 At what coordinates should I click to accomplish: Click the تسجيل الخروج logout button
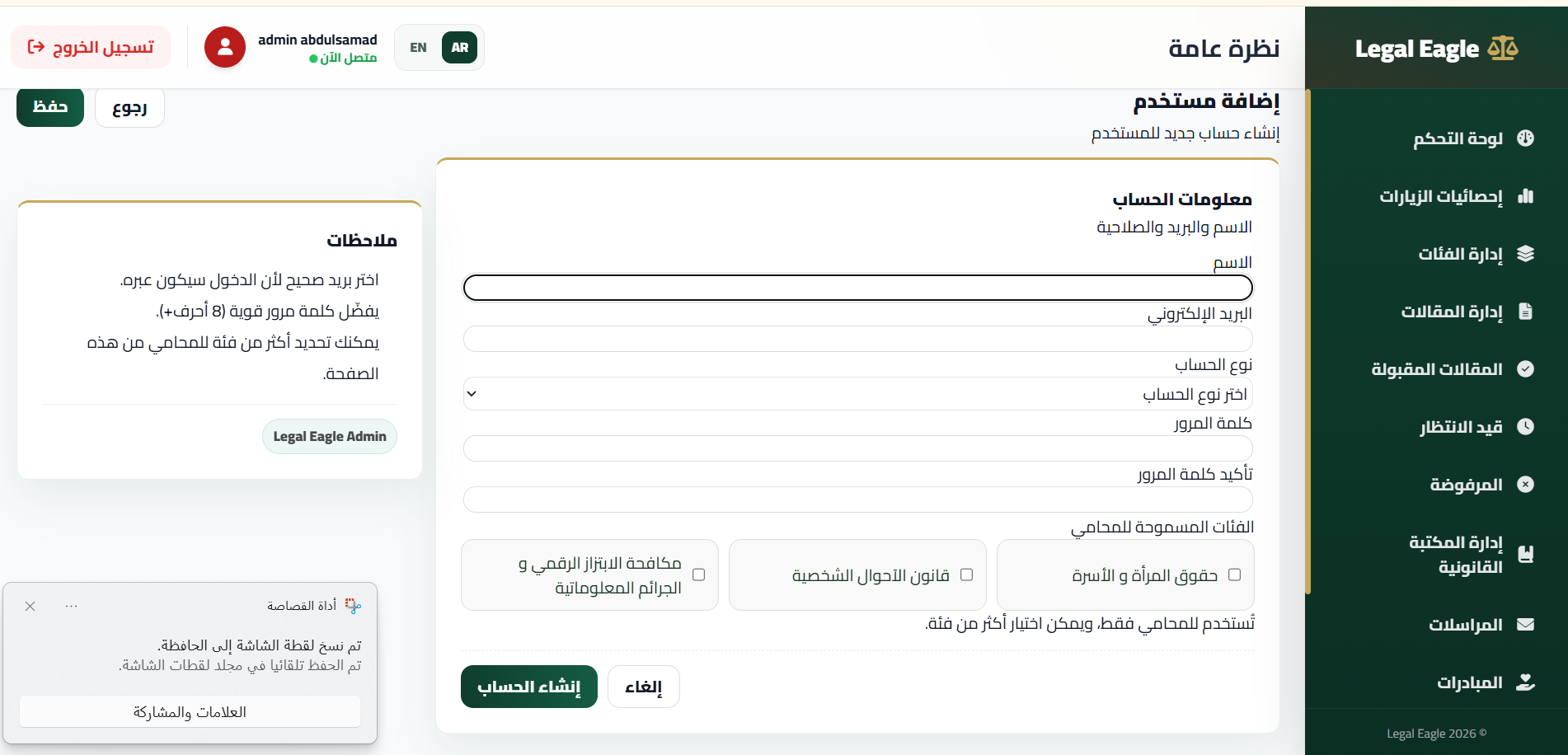91,47
